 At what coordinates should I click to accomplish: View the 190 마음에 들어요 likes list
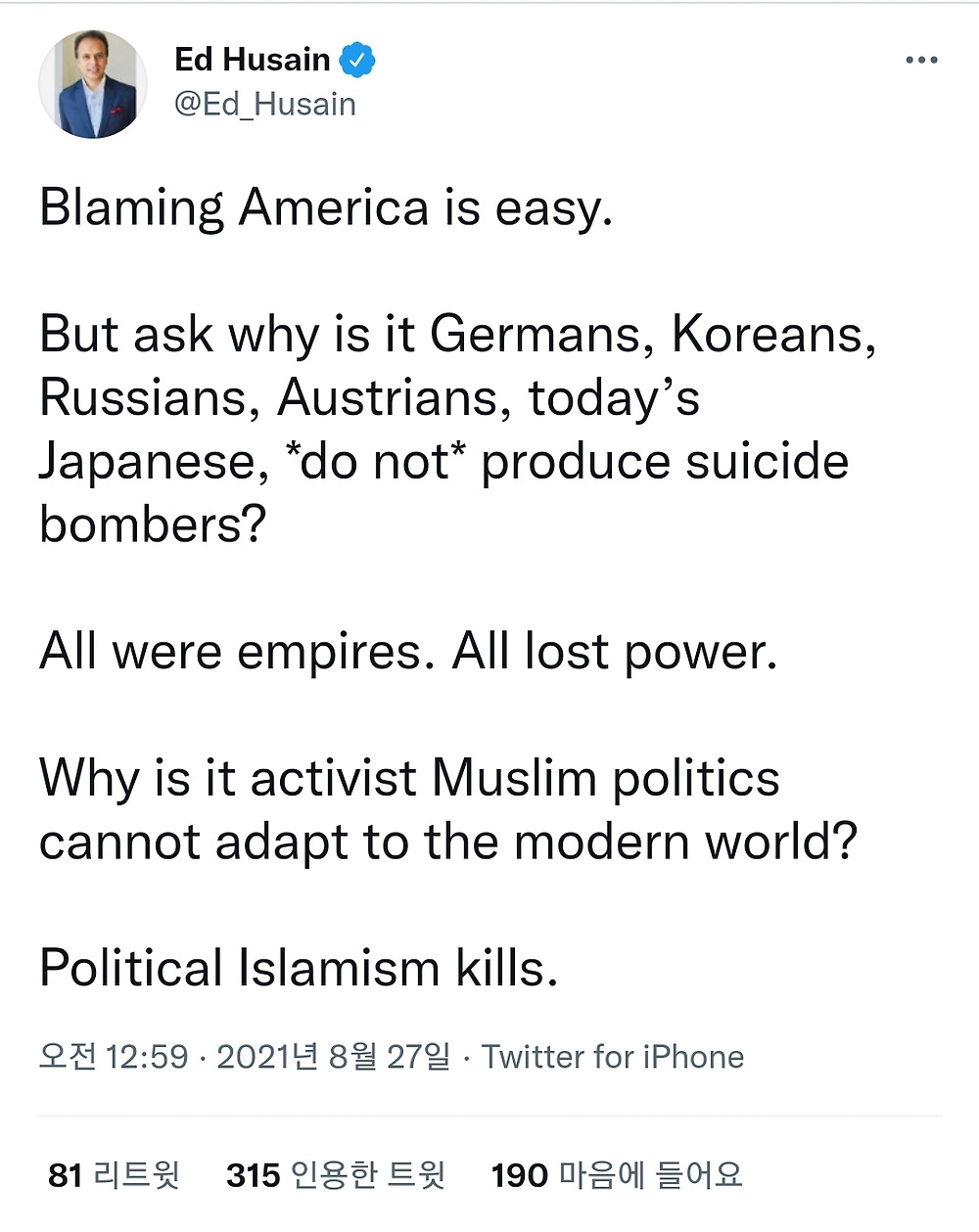coord(617,1174)
